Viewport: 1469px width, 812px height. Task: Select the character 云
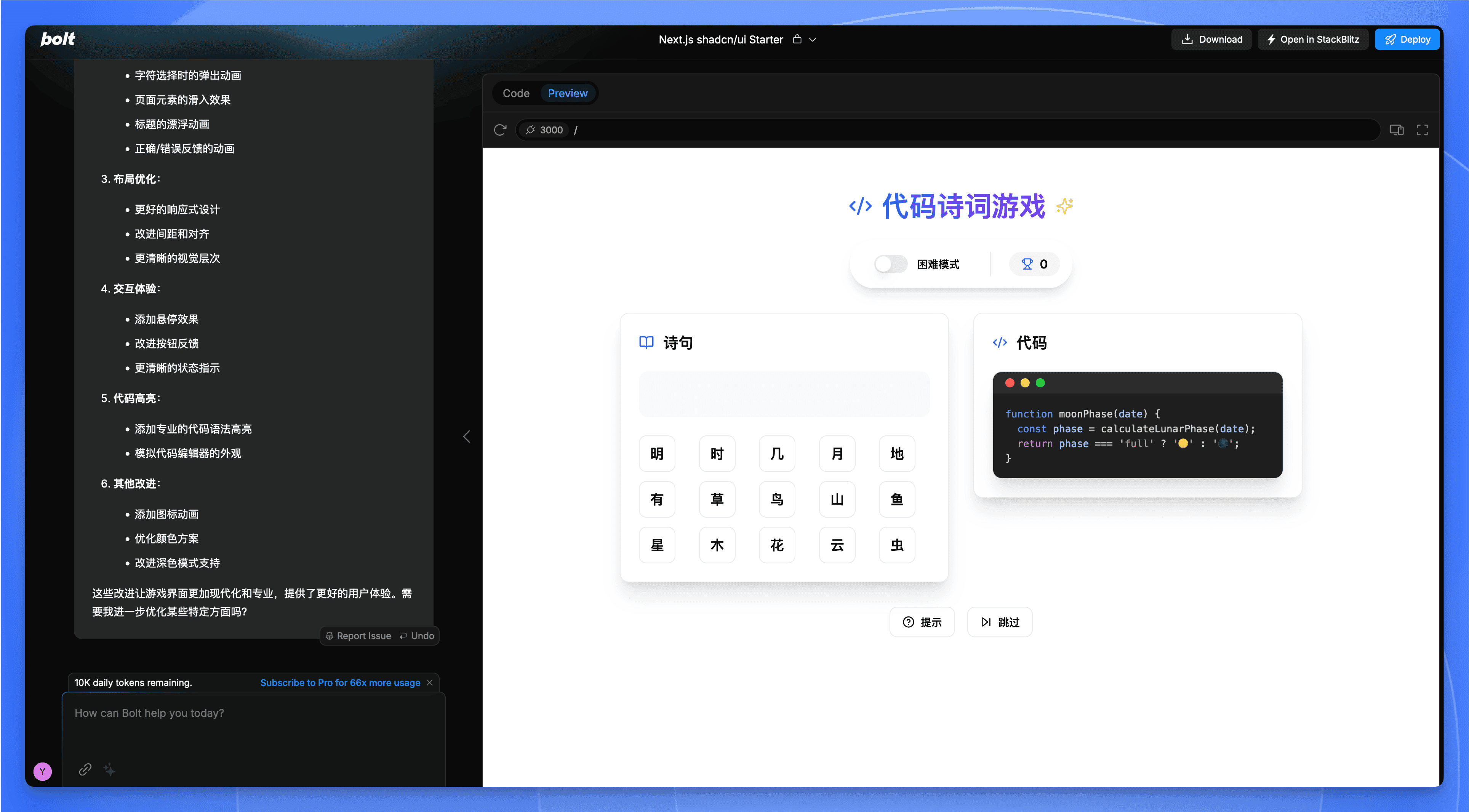(x=837, y=545)
